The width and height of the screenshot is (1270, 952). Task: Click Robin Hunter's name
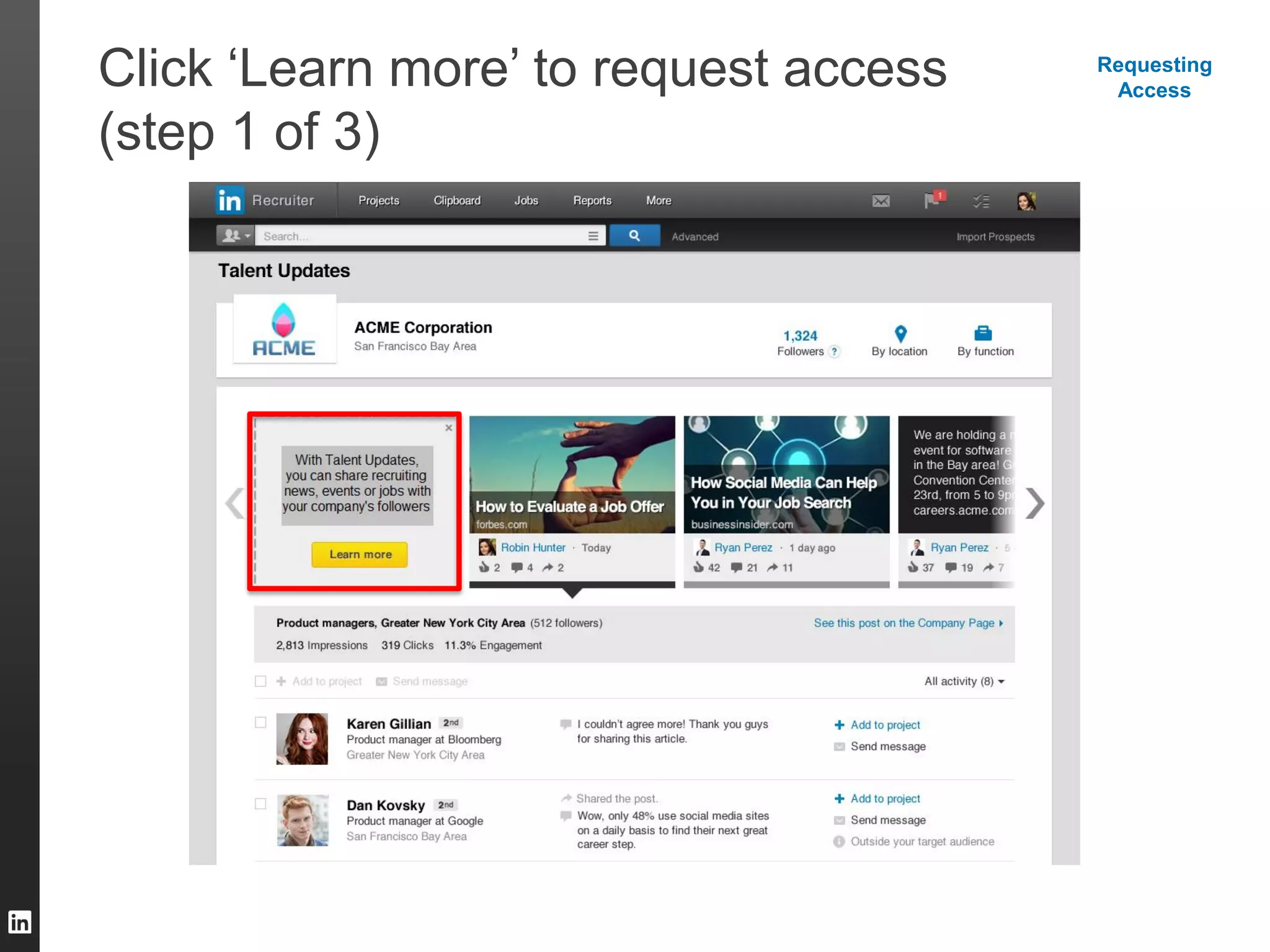coord(533,548)
